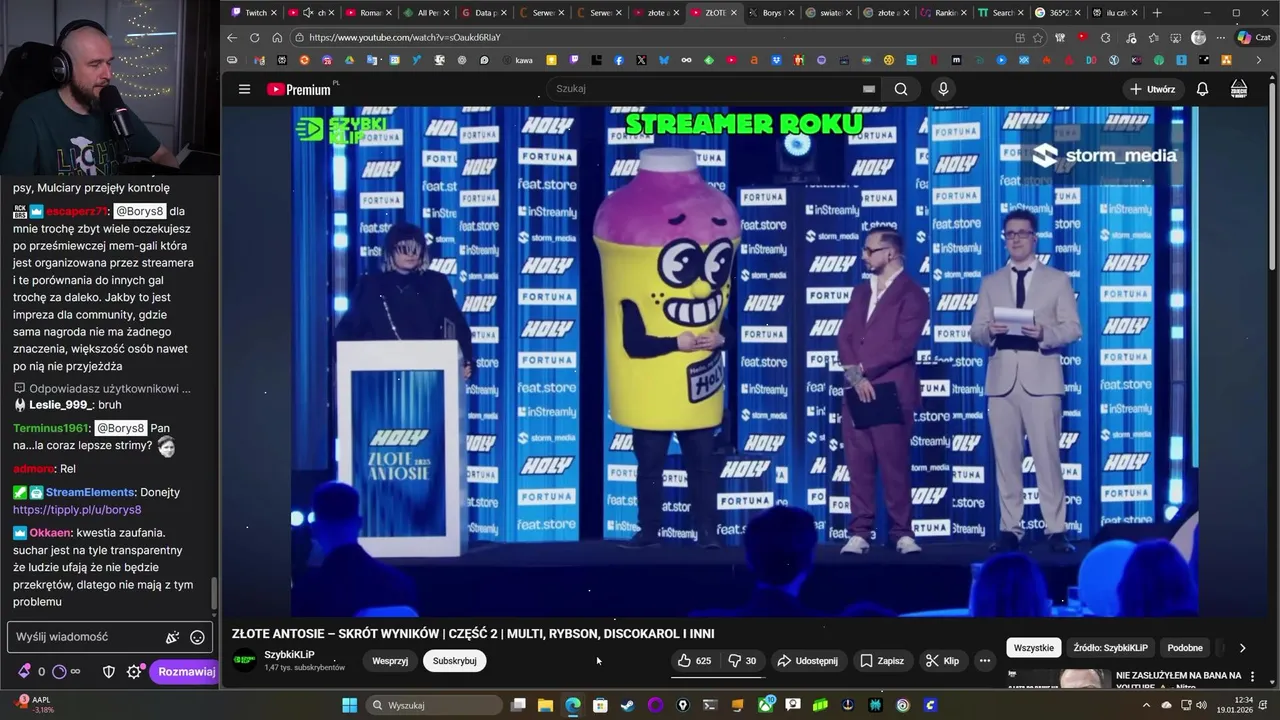Click the Twitch moderator shield icon
Viewport: 1280px width, 720px height.
109,672
